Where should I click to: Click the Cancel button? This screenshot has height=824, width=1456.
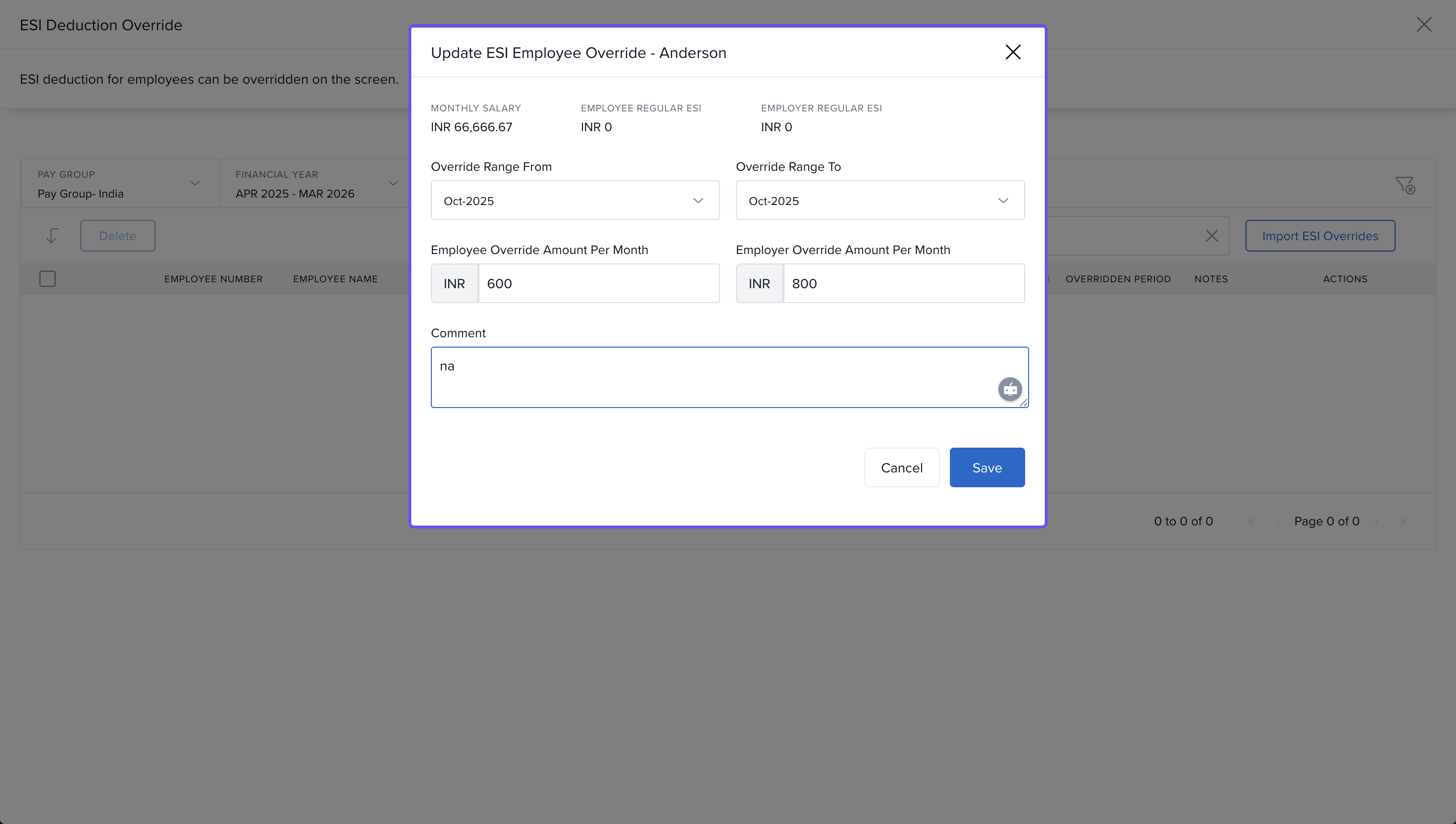coord(901,467)
